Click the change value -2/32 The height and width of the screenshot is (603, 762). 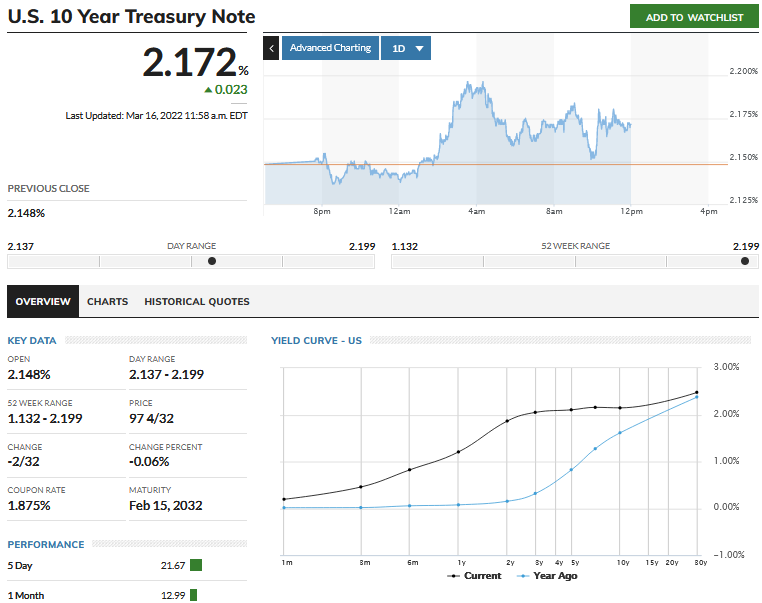23,462
